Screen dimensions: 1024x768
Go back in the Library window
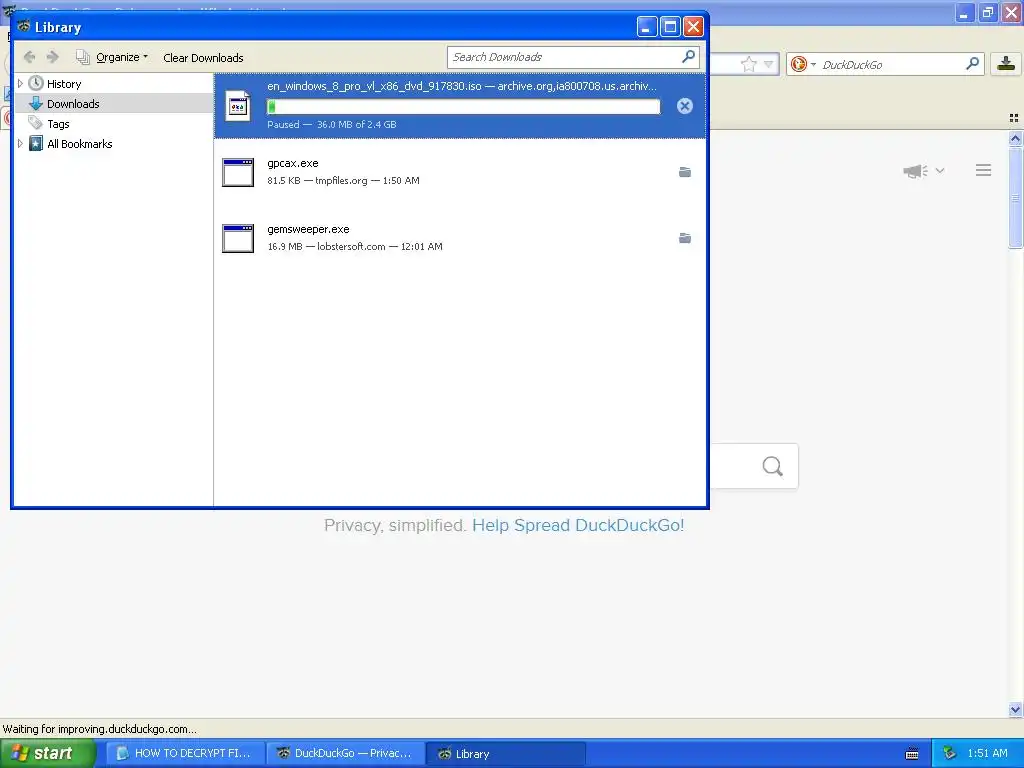[29, 57]
